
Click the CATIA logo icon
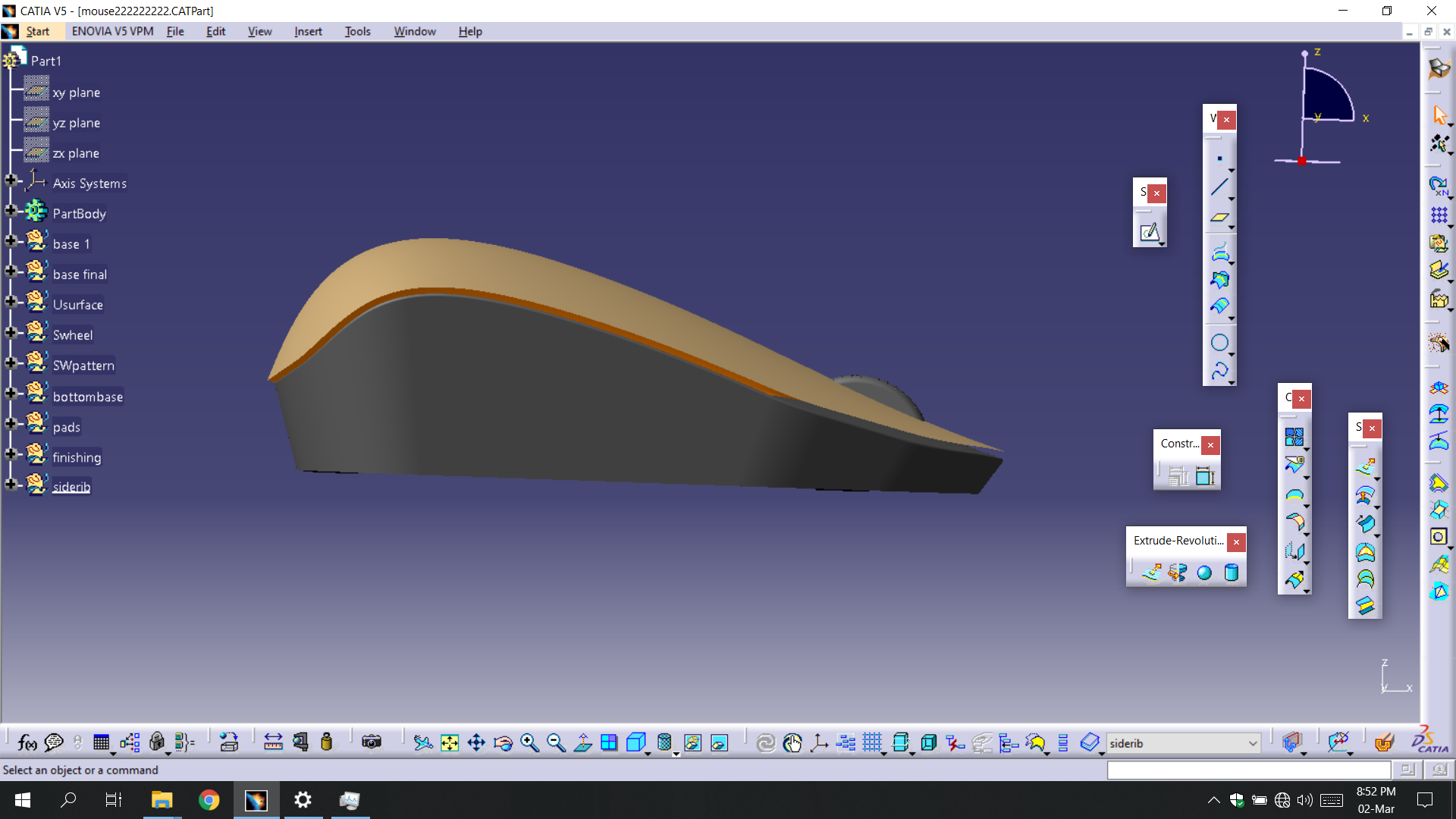[1429, 741]
